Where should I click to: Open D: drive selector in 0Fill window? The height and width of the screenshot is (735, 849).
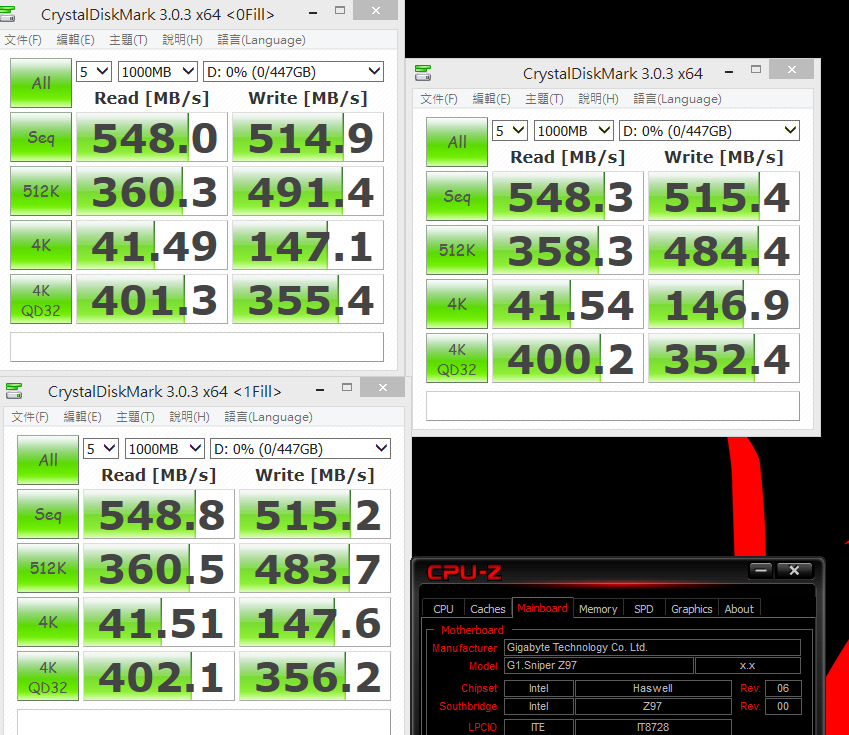pyautogui.click(x=293, y=71)
